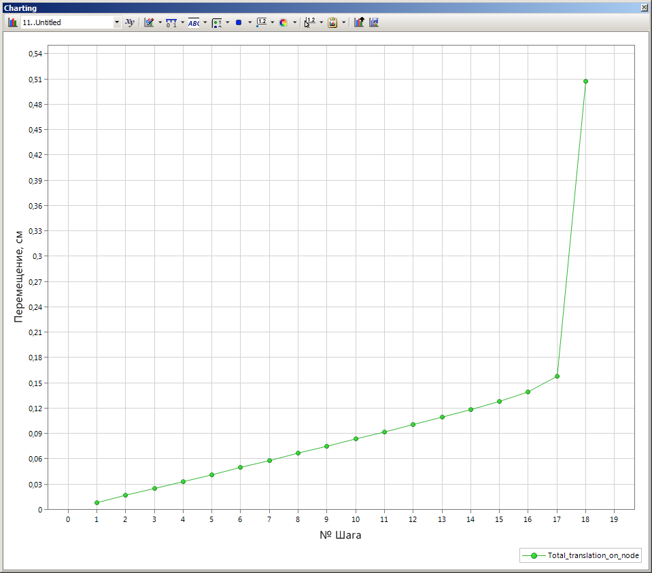Click the color wheel palette icon
This screenshot has width=652, height=573.
284,23
